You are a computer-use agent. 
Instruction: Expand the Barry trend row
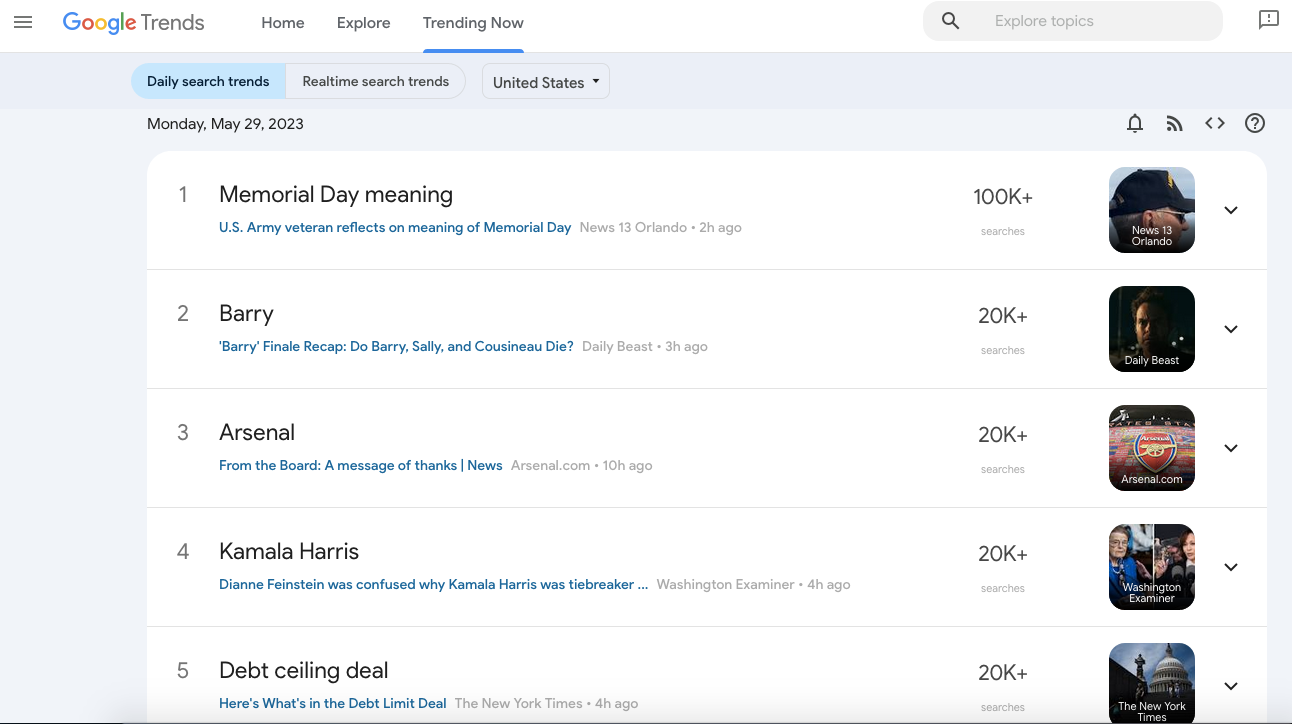(x=1231, y=329)
